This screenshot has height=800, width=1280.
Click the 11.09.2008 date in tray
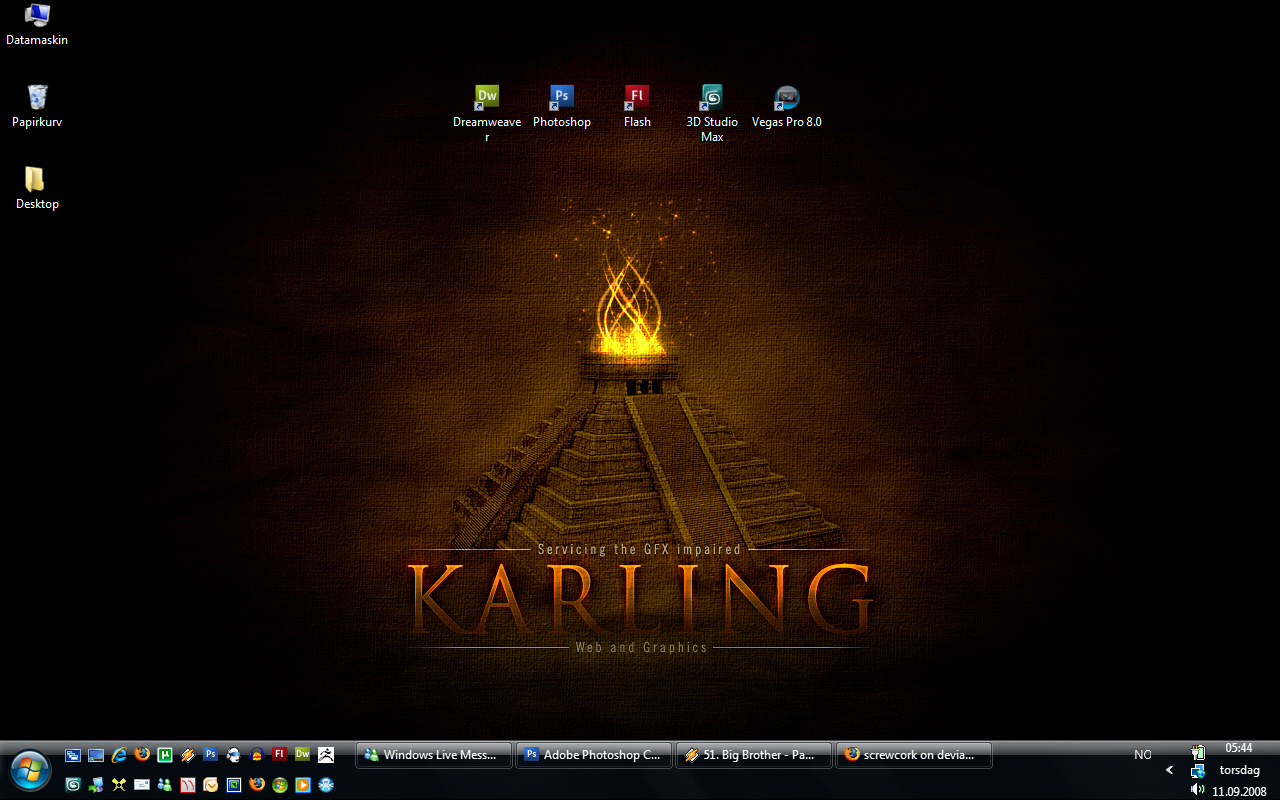click(x=1239, y=791)
